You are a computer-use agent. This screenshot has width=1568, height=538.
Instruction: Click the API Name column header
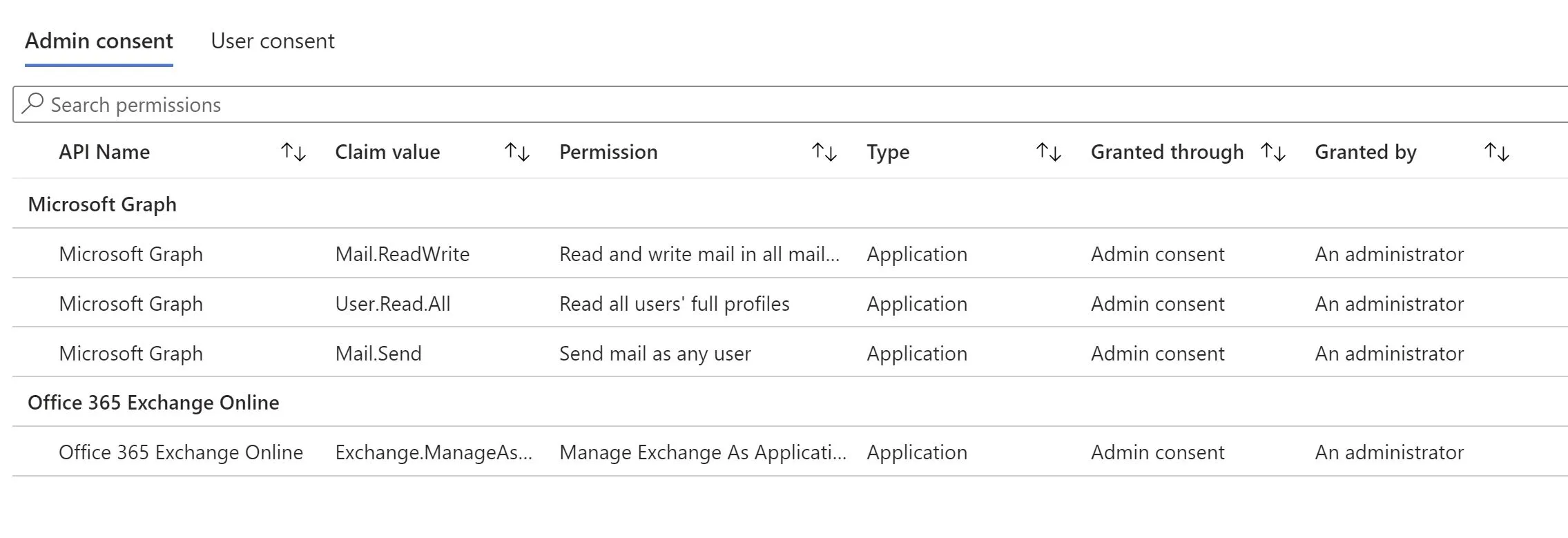tap(104, 152)
